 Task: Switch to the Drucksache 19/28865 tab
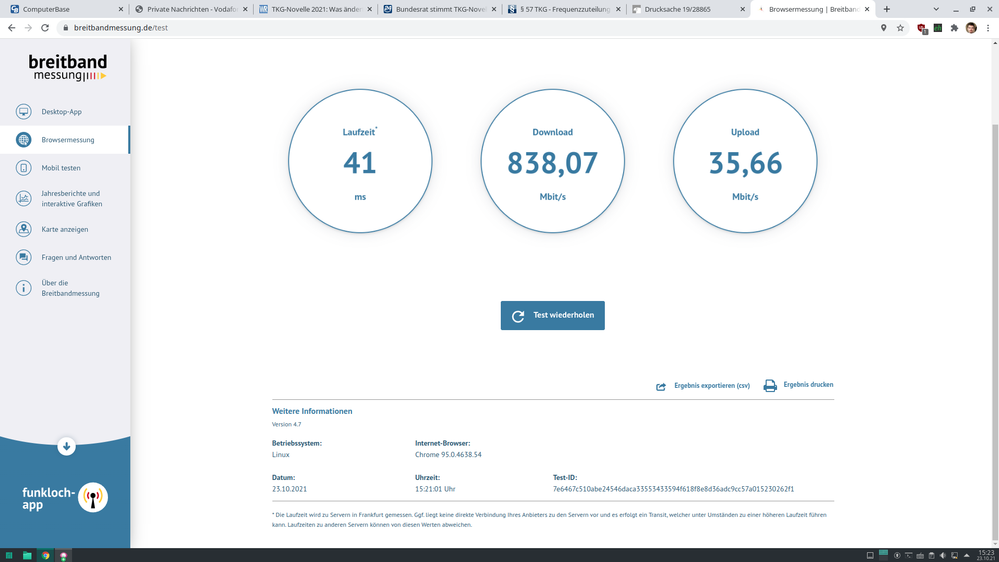(x=688, y=10)
